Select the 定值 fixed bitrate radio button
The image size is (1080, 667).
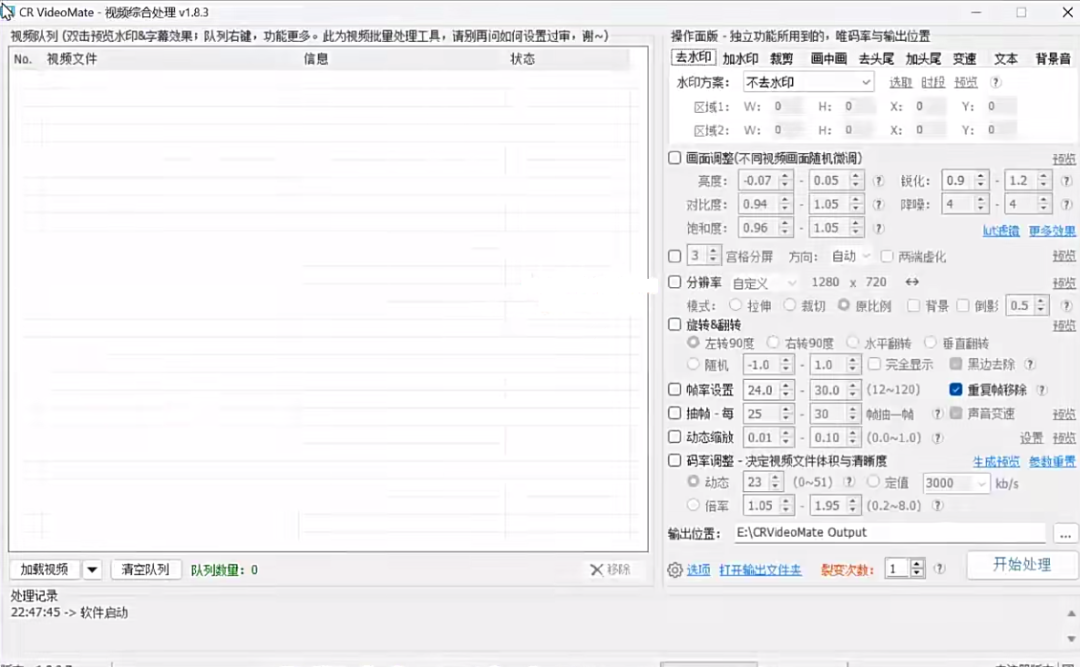coord(875,484)
